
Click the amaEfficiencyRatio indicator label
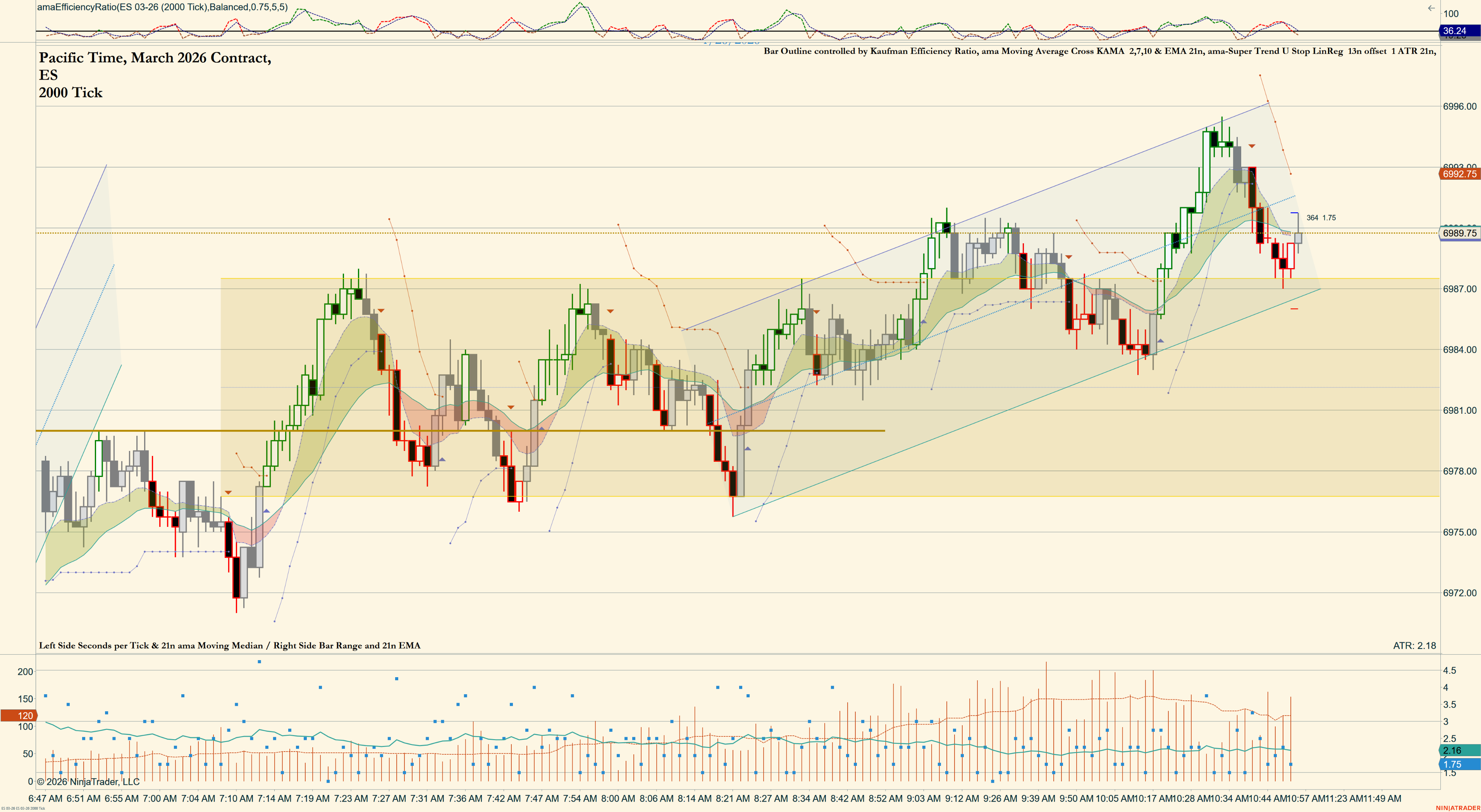pyautogui.click(x=163, y=7)
